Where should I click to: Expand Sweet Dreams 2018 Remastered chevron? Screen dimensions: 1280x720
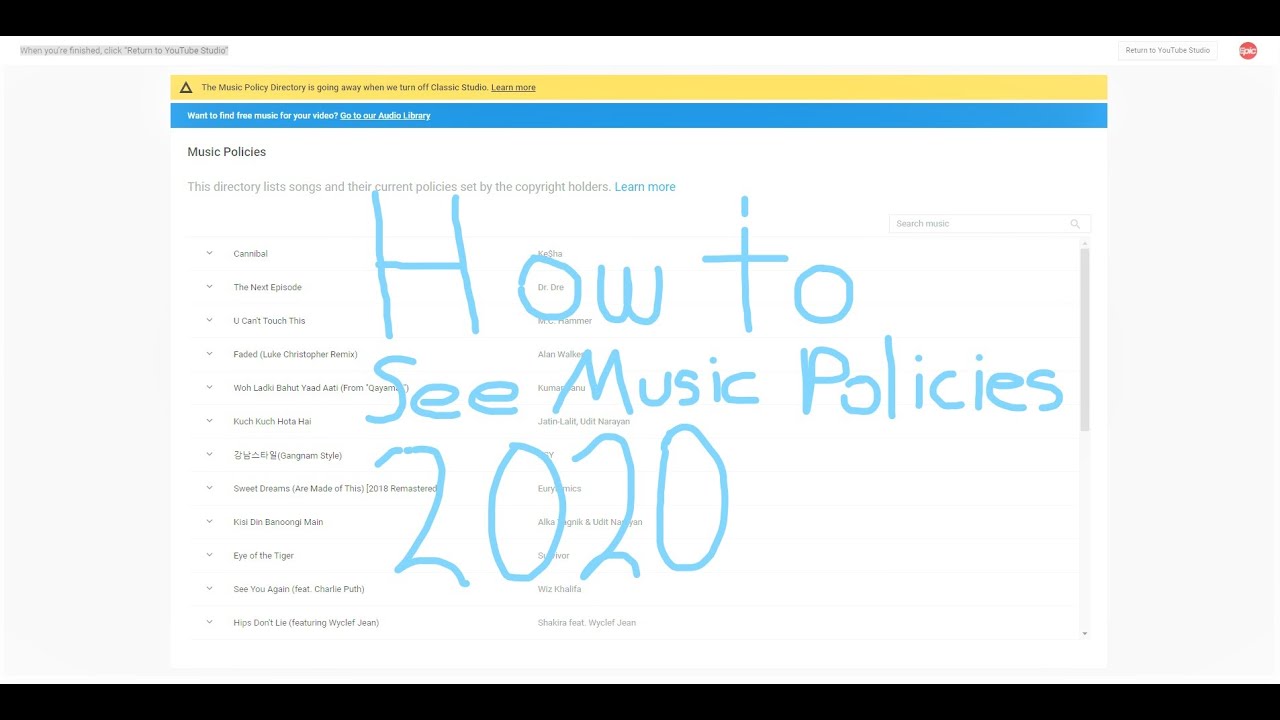pos(209,488)
